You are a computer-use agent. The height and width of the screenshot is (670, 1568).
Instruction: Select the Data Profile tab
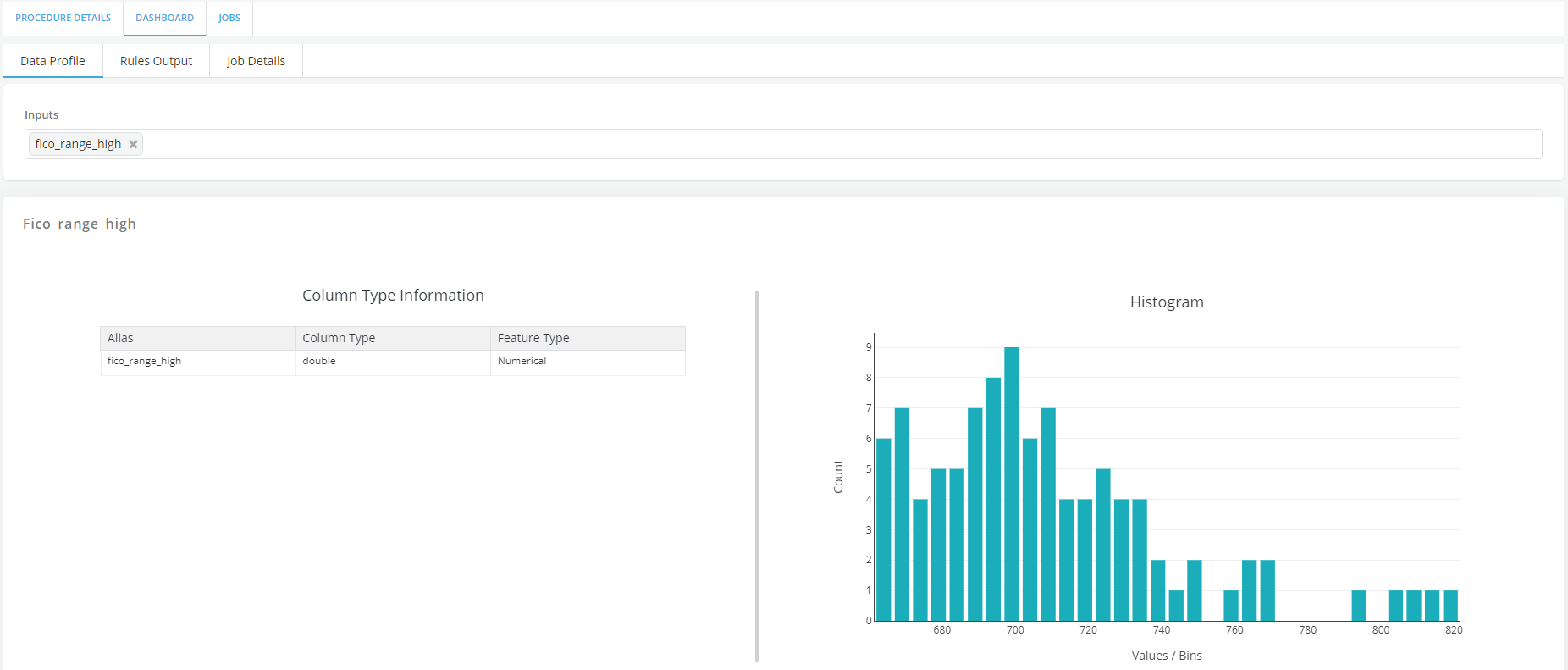52,61
